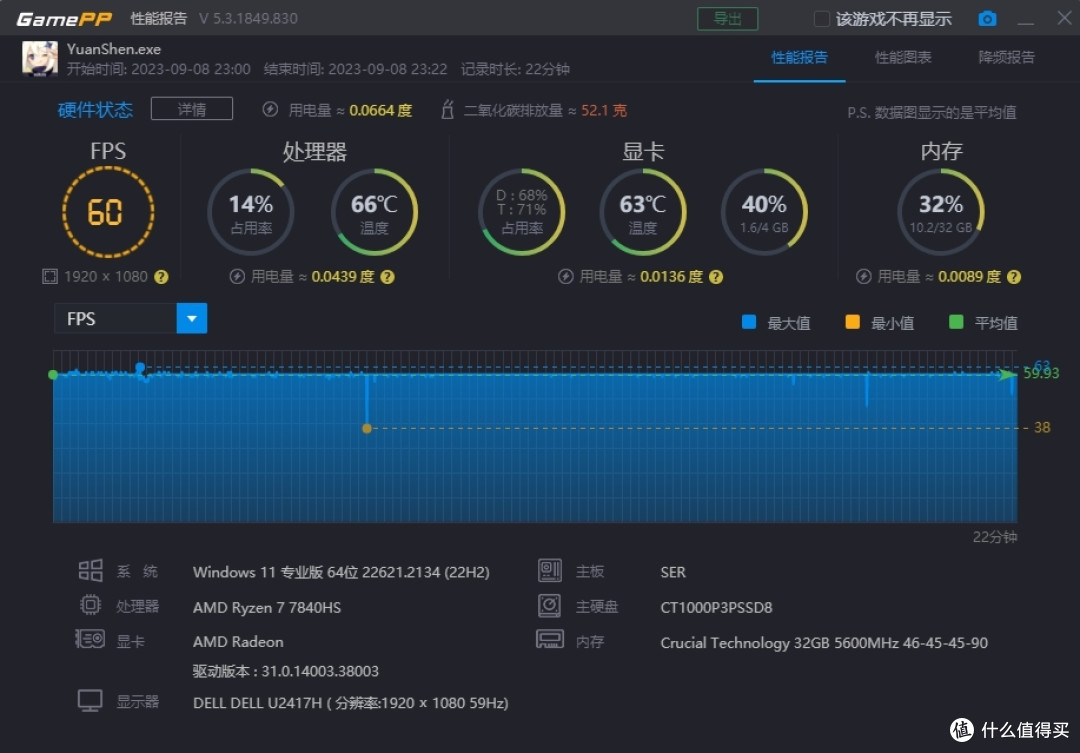Click the DELL U2417H monitor text
Screen dimensions: 1080x753
point(351,703)
